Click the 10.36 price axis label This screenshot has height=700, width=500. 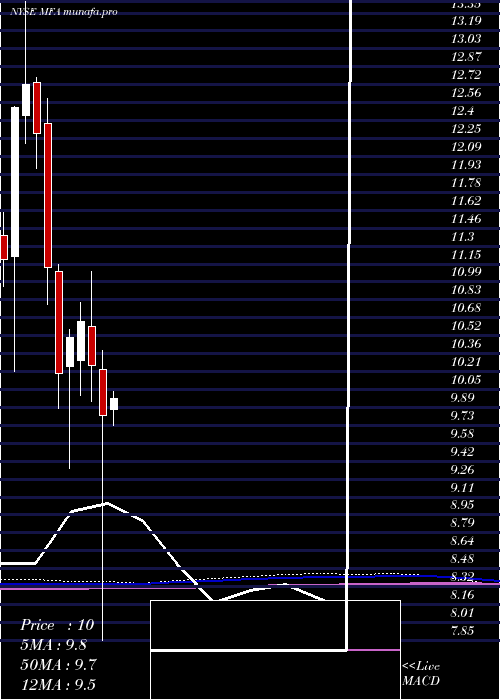point(466,344)
